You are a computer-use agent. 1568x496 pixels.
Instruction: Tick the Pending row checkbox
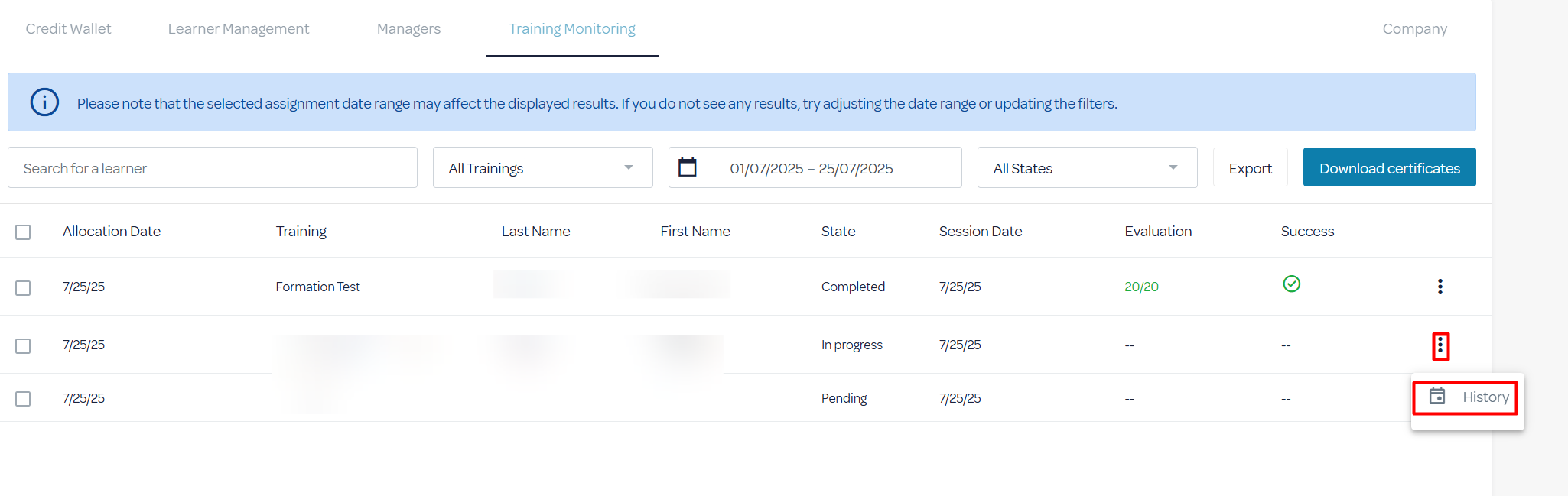tap(23, 399)
